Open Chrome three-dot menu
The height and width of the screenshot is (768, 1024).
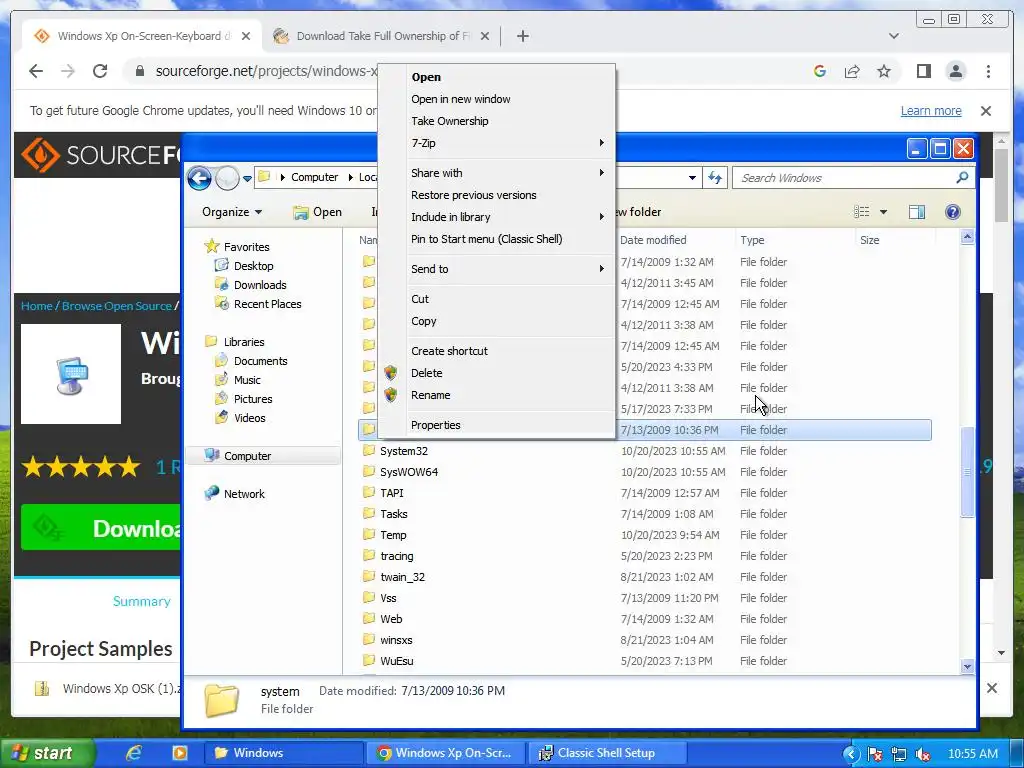tap(988, 71)
